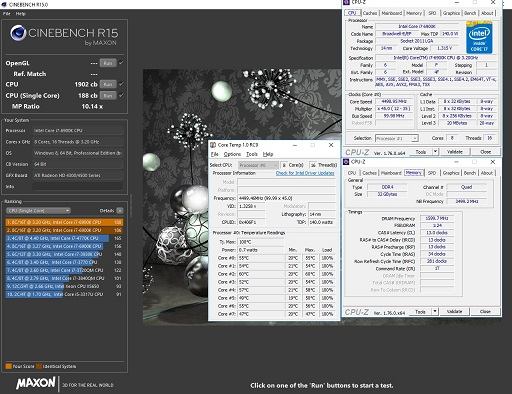Image resolution: width=512 pixels, height=394 pixels.
Task: Open the Help menu in Cinebench
Action: pyautogui.click(x=20, y=14)
